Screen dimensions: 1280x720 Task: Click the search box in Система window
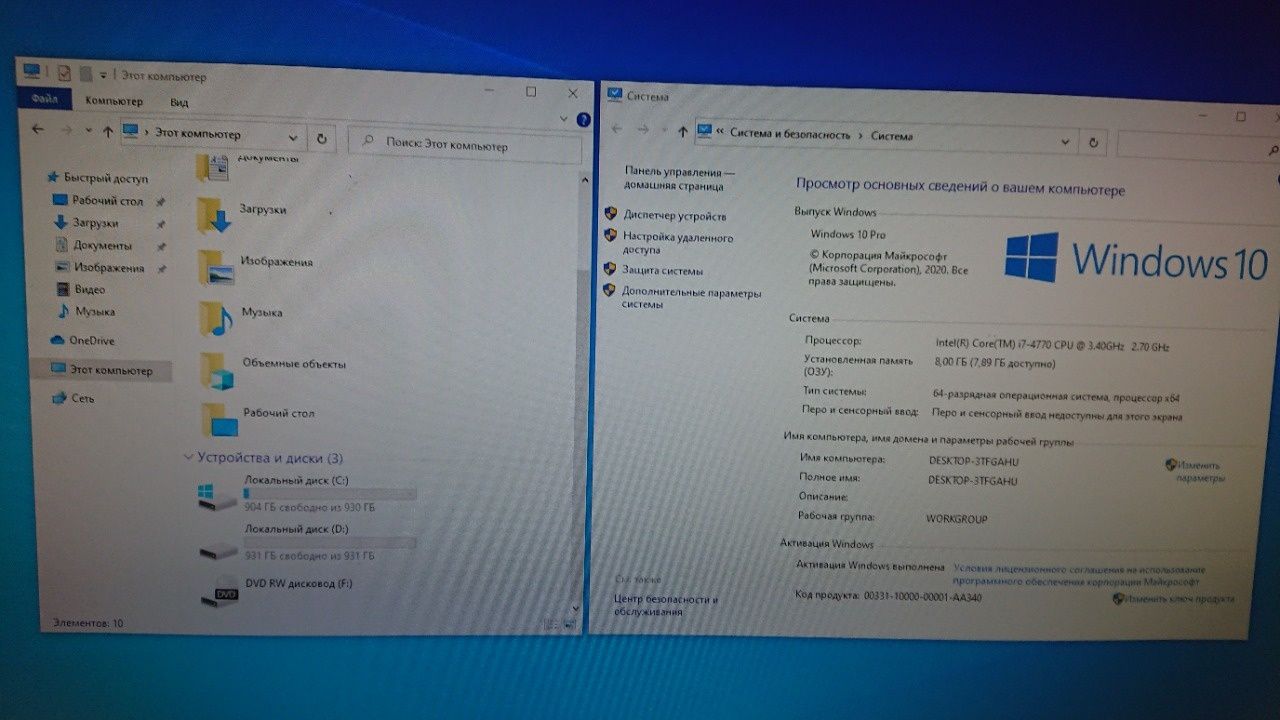click(1198, 148)
